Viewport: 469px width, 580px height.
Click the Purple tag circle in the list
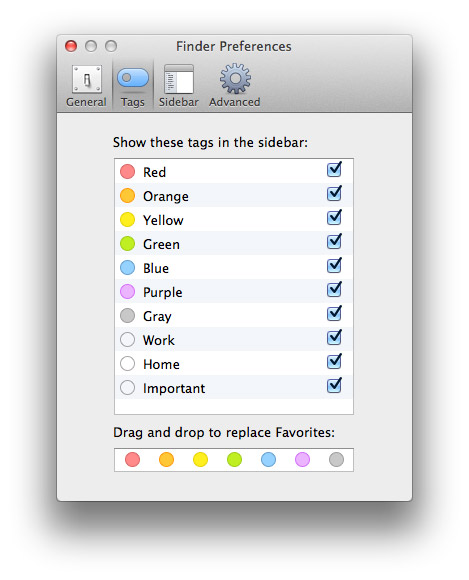(x=128, y=292)
